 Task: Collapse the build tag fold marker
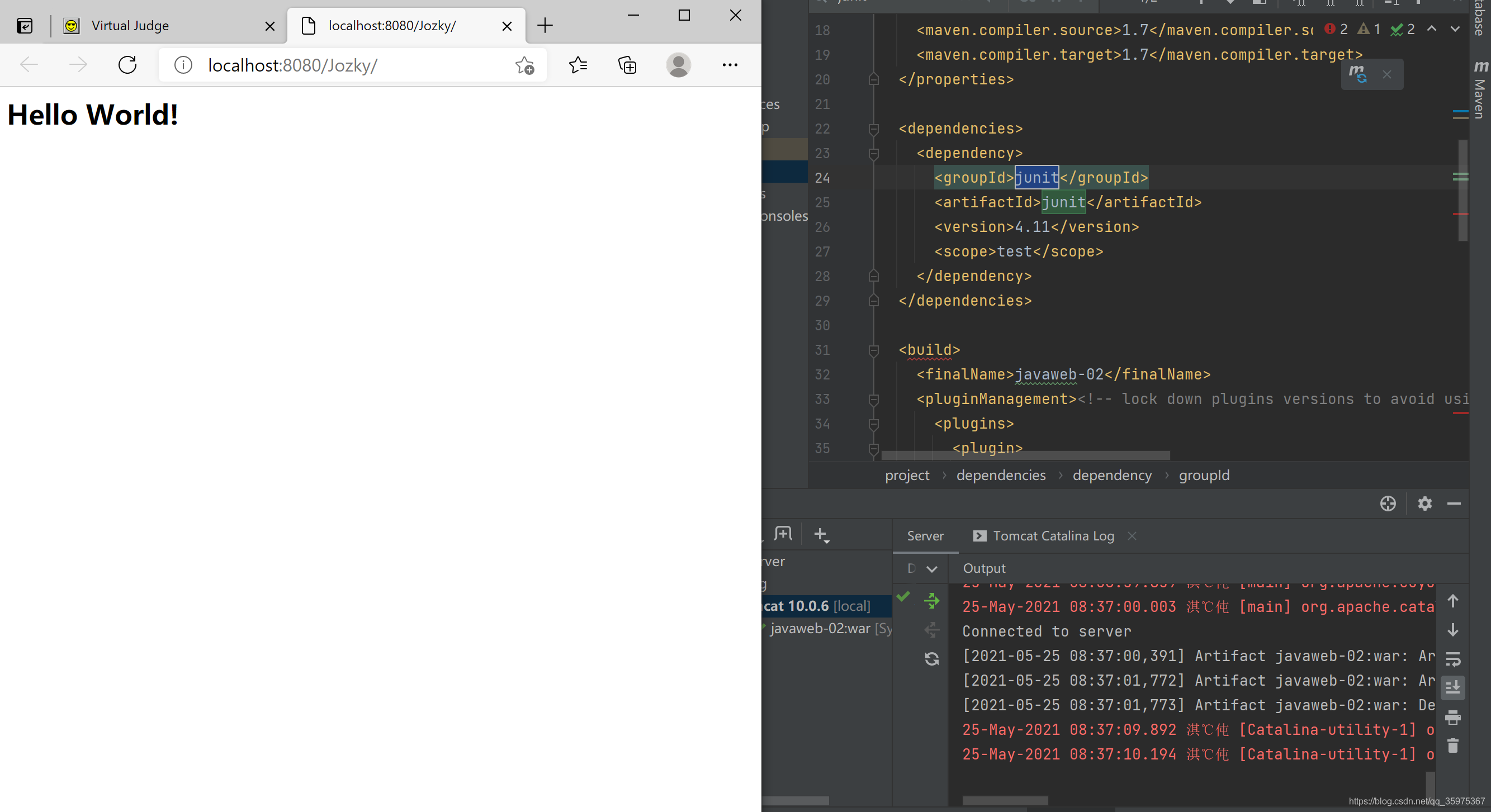pos(873,350)
